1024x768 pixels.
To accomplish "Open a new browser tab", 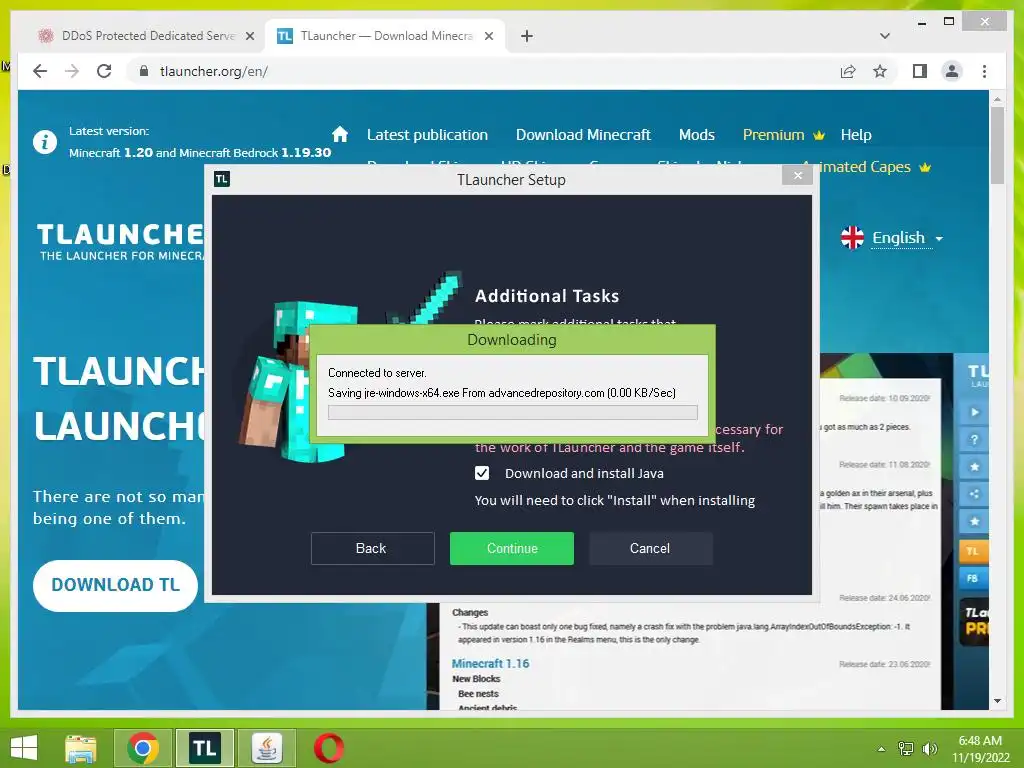I will pyautogui.click(x=527, y=36).
